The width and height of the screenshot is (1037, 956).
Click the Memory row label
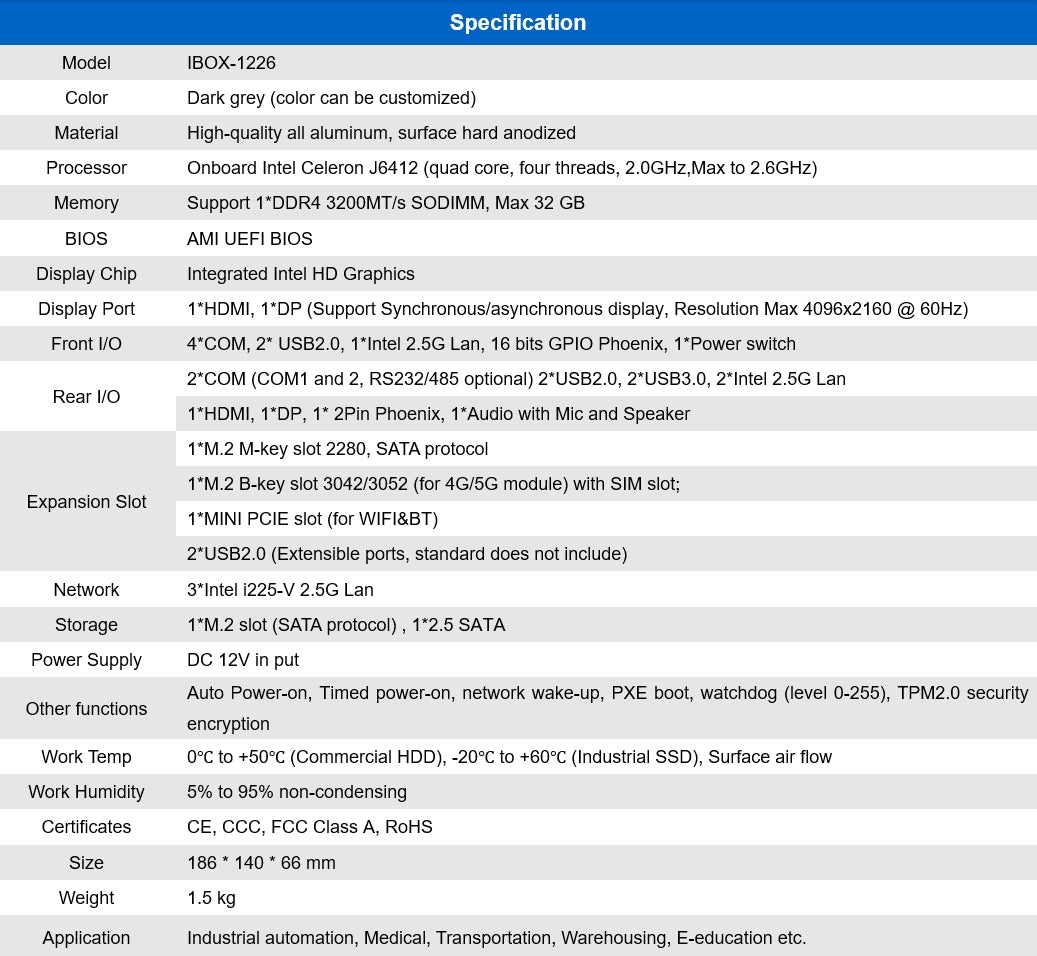coord(86,203)
